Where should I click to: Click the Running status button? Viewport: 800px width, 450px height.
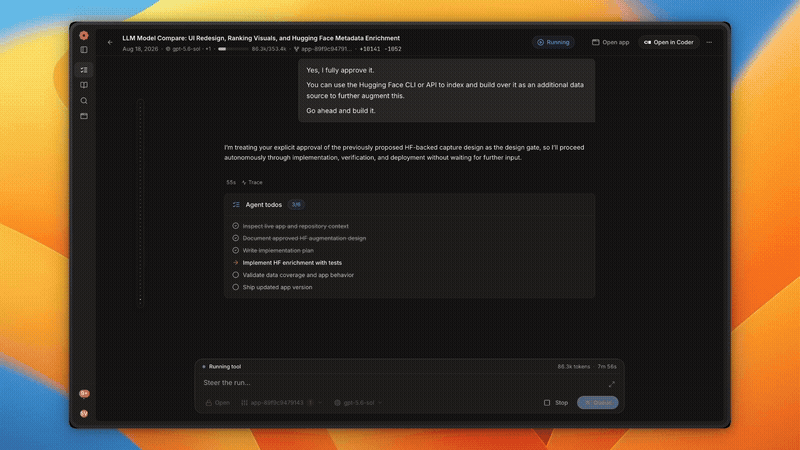coord(554,42)
